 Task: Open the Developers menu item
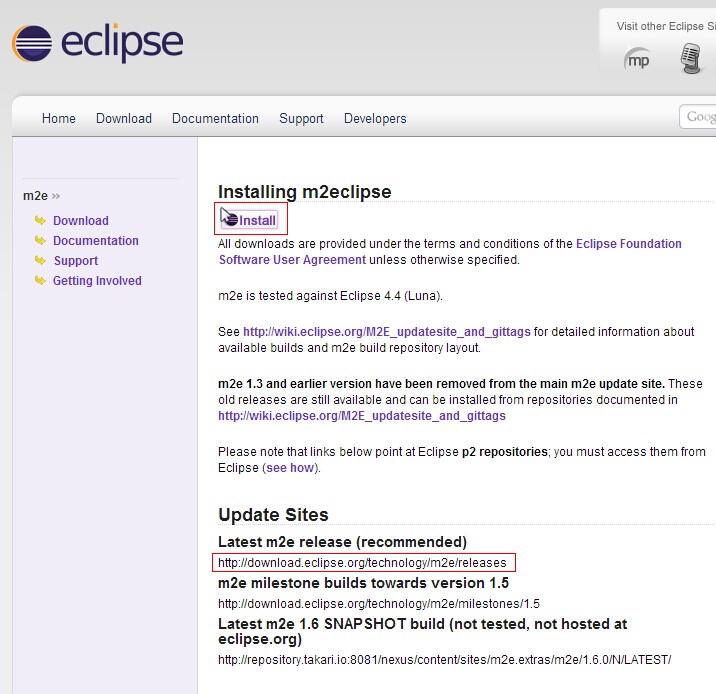(x=375, y=118)
